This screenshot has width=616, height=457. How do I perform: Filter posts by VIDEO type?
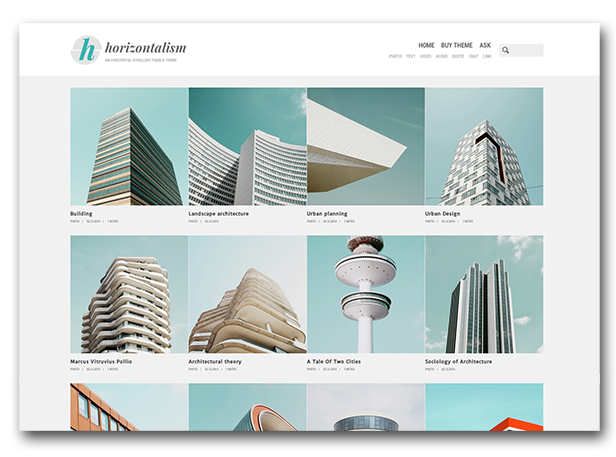[x=425, y=57]
